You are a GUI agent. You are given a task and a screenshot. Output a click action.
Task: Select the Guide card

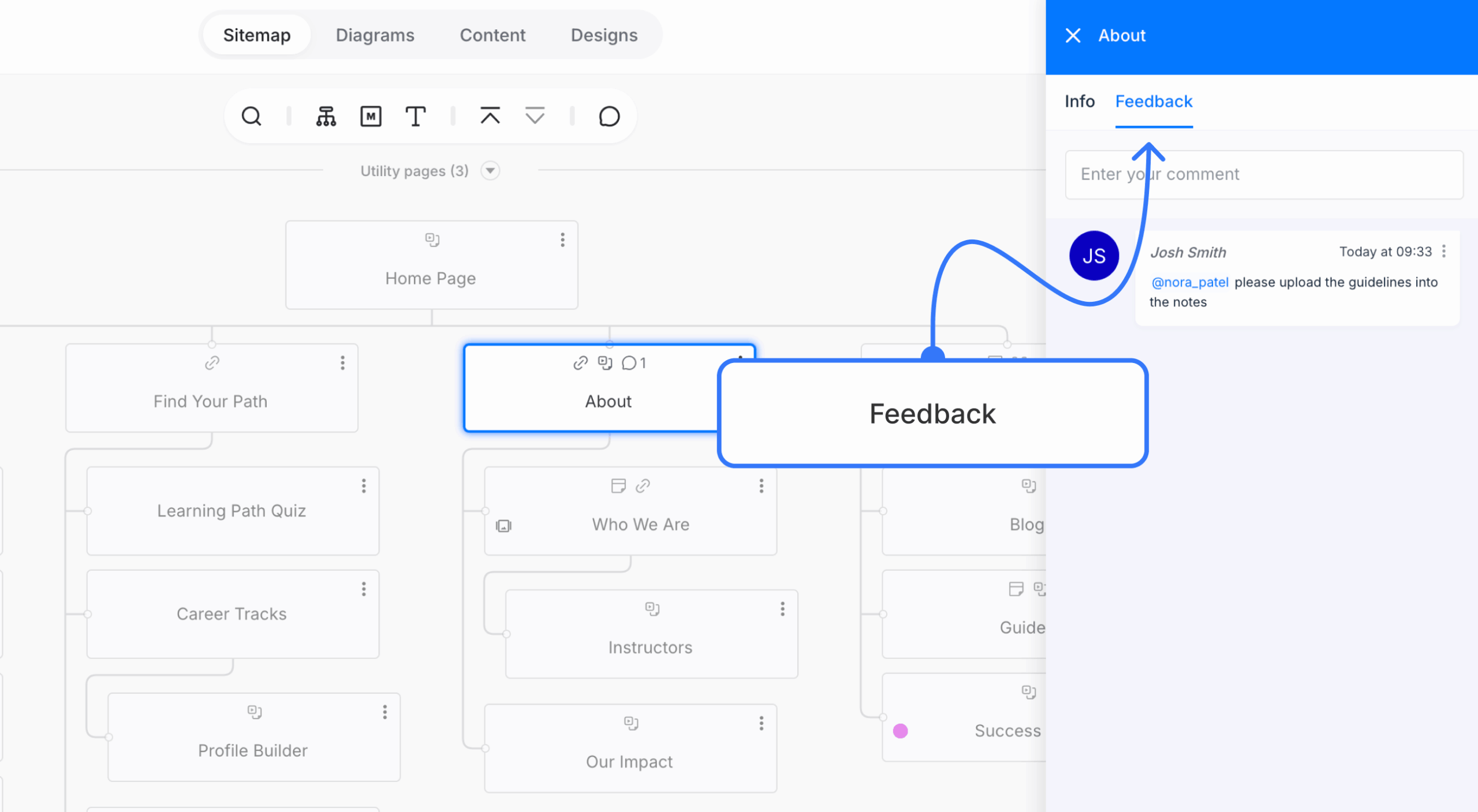click(x=964, y=614)
